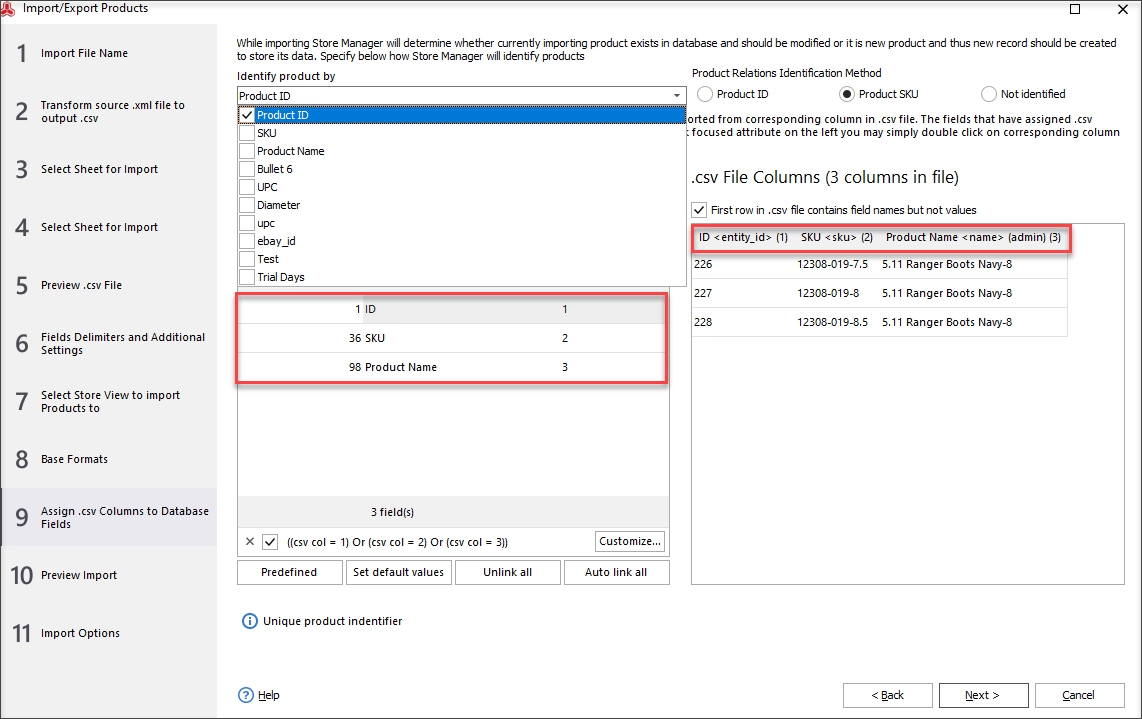Click the info icon beside Unique product indentifier

(x=249, y=621)
